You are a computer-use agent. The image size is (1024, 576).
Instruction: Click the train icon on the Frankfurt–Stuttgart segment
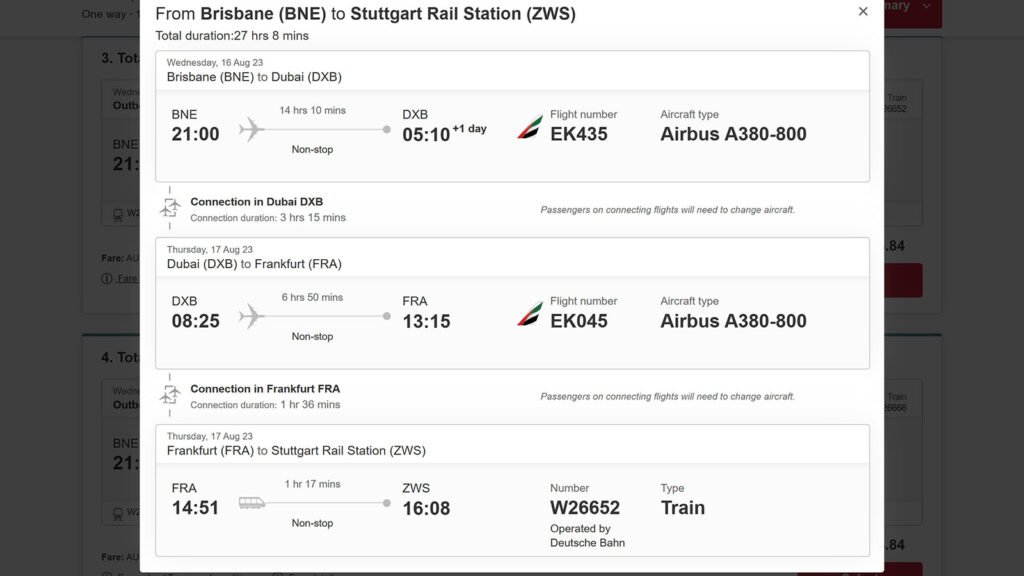[252, 503]
